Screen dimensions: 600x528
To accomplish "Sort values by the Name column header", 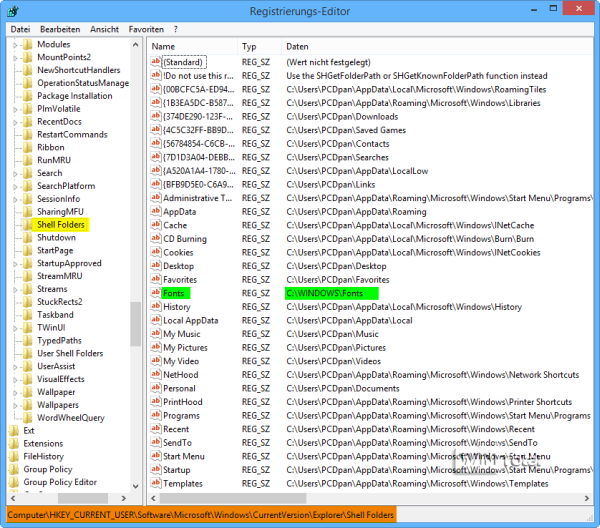I will (x=192, y=46).
